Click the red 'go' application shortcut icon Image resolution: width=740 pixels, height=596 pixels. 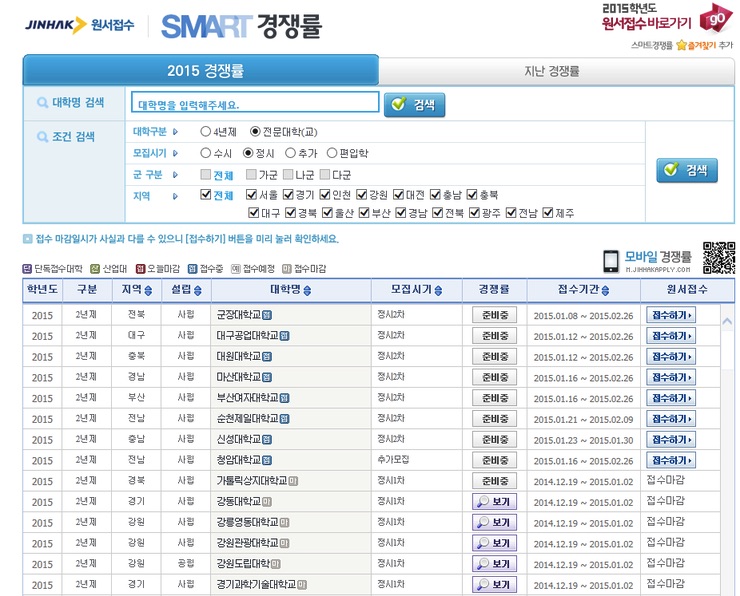point(714,20)
